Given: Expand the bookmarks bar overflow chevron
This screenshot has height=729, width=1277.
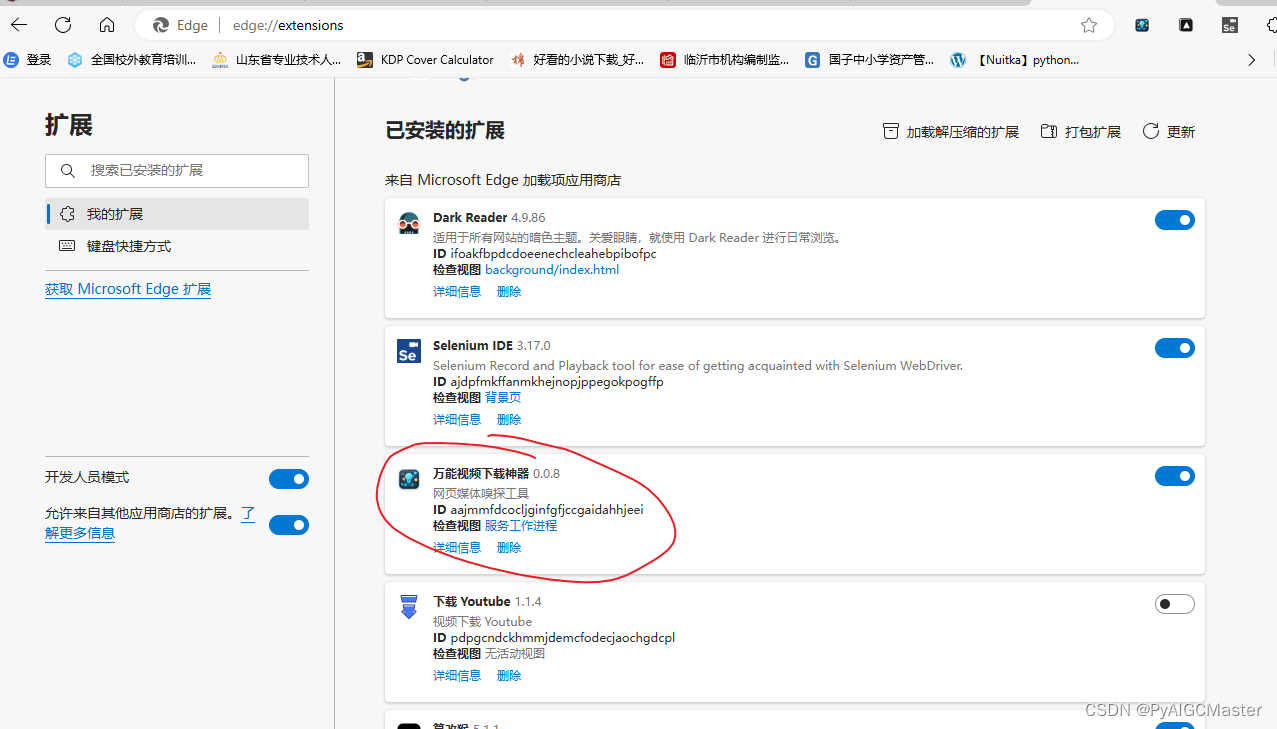Looking at the screenshot, I should (x=1251, y=60).
